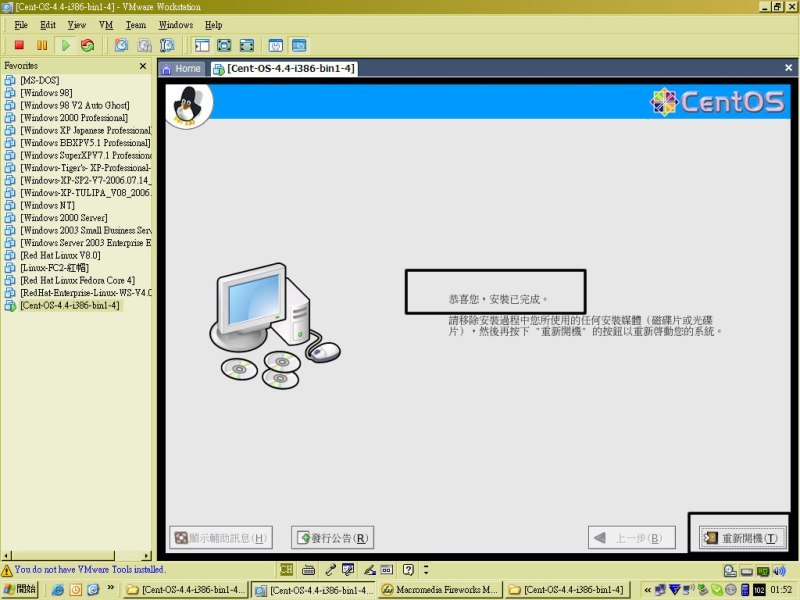Image resolution: width=800 pixels, height=600 pixels.
Task: Open the File menu
Action: tap(21, 24)
